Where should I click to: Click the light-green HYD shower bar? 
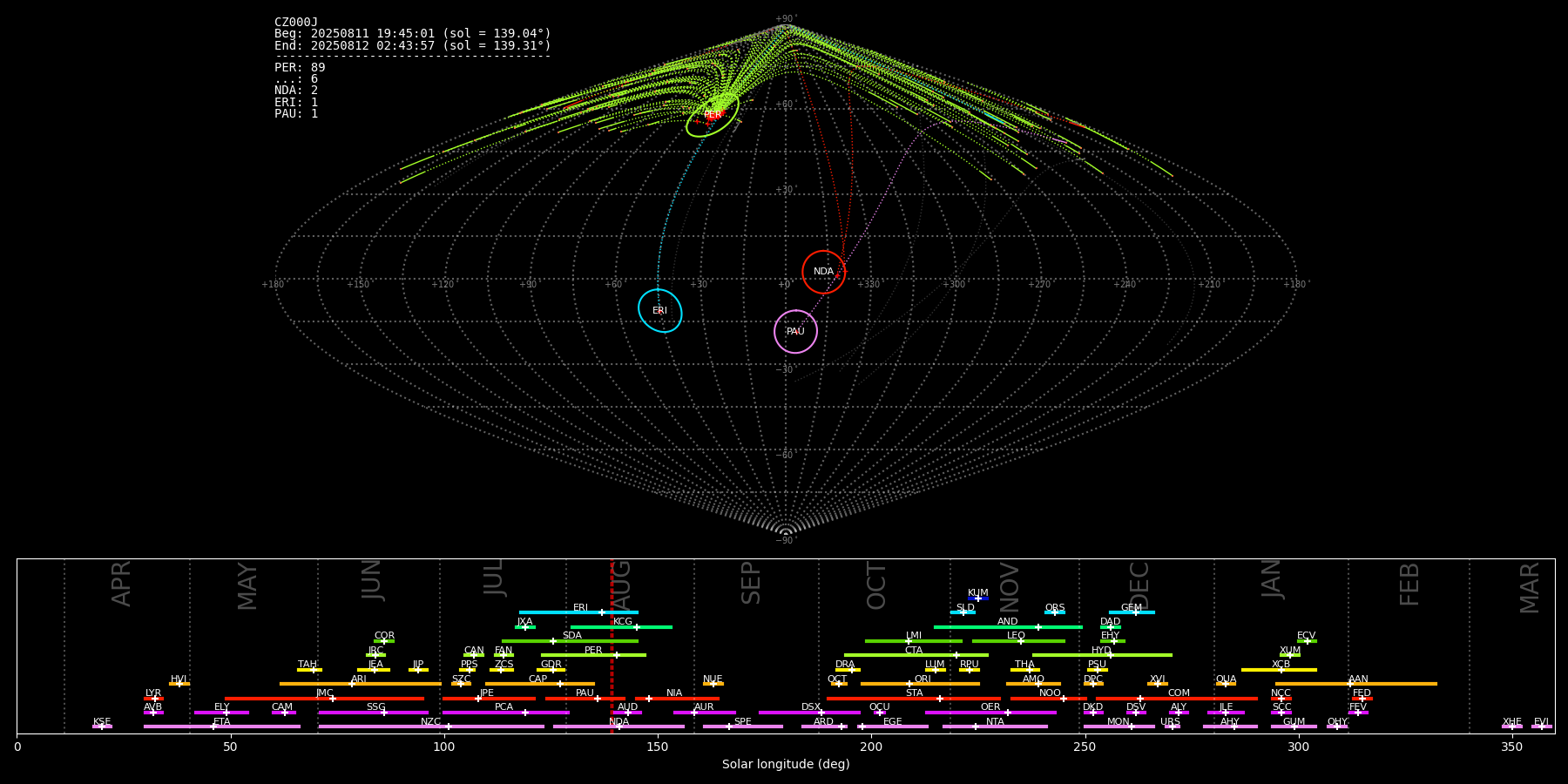1102,655
